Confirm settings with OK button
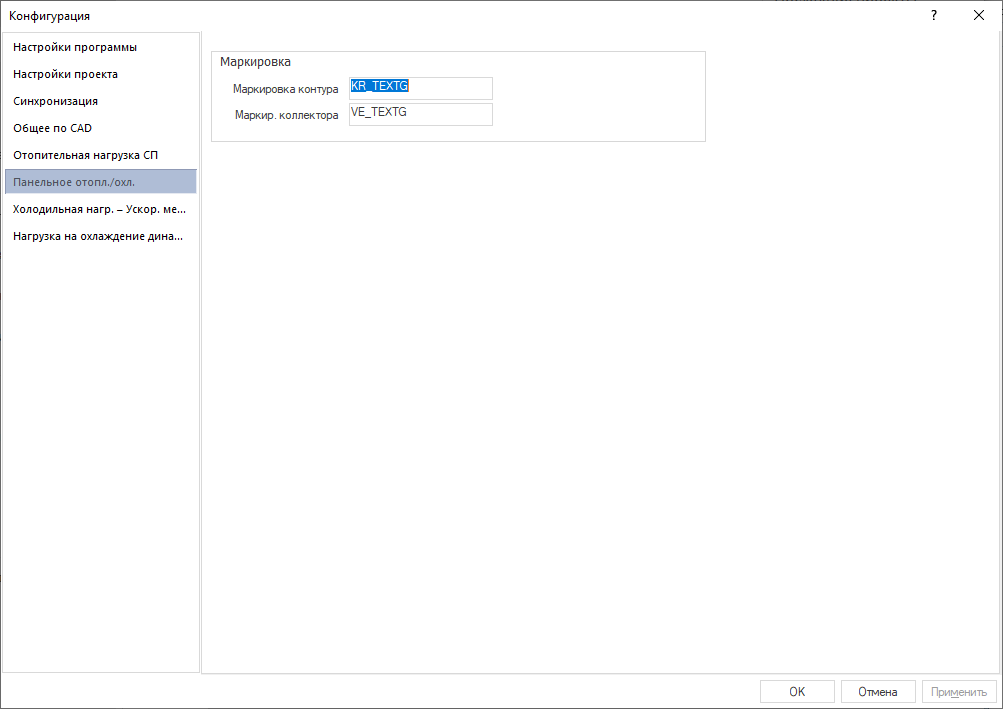The height and width of the screenshot is (709, 1003). click(x=797, y=692)
